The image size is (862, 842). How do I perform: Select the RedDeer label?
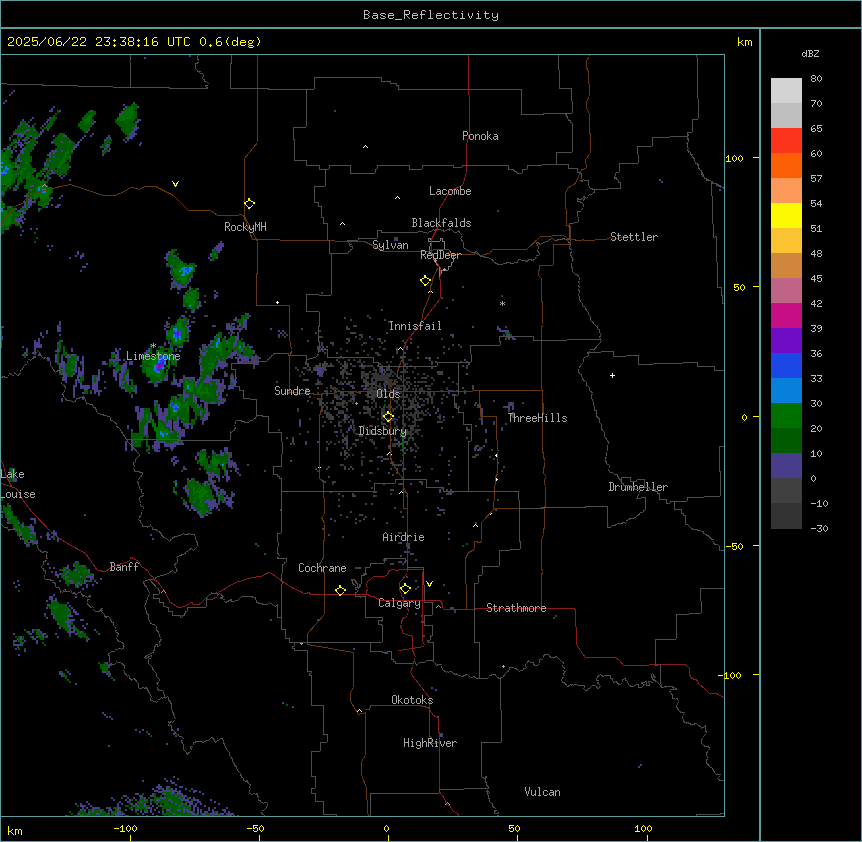point(440,255)
